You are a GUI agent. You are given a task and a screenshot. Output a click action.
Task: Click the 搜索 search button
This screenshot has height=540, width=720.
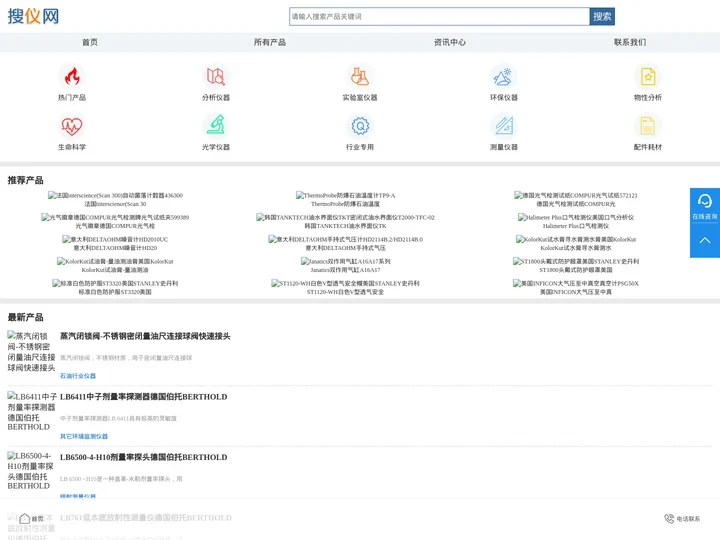click(602, 17)
